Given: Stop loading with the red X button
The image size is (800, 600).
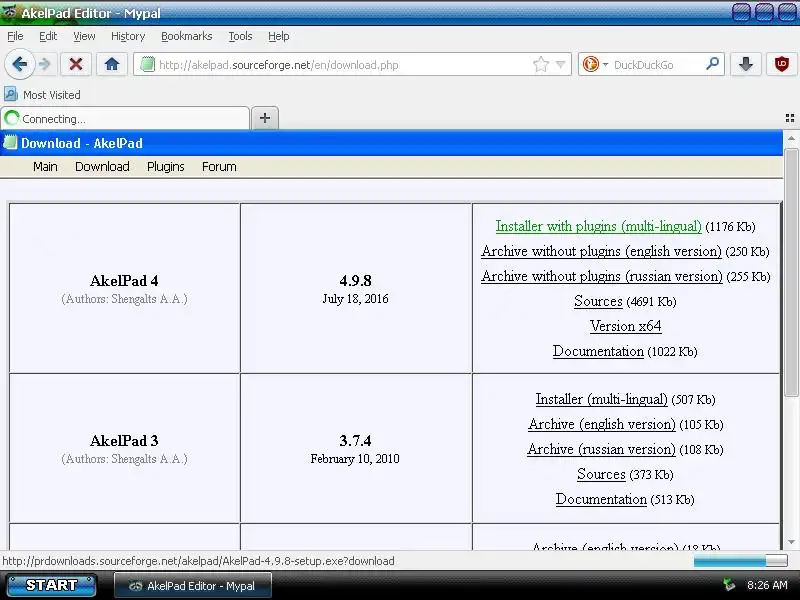Looking at the screenshot, I should pos(76,64).
